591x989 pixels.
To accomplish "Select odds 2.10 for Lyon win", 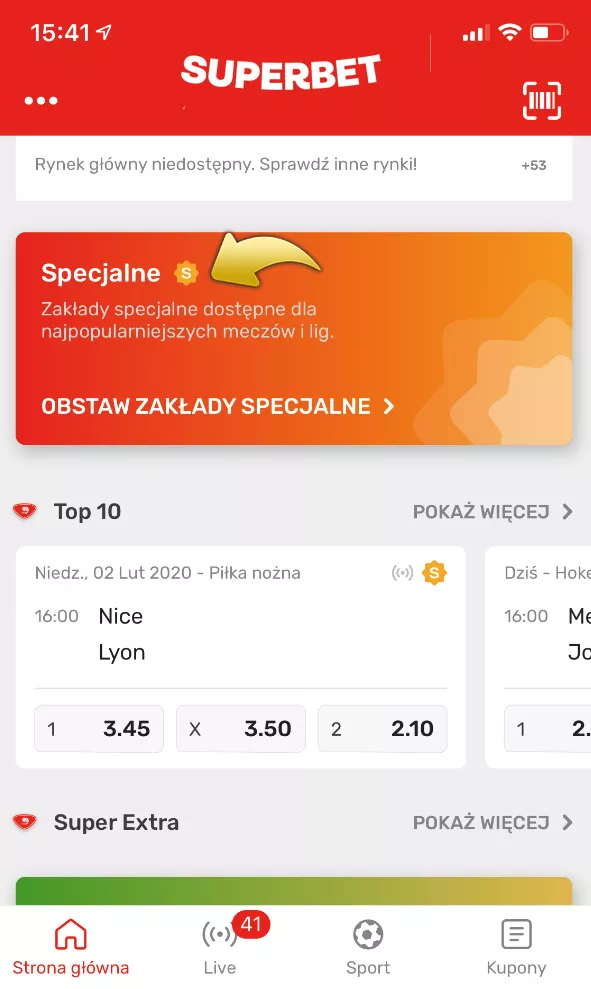I will tap(383, 729).
